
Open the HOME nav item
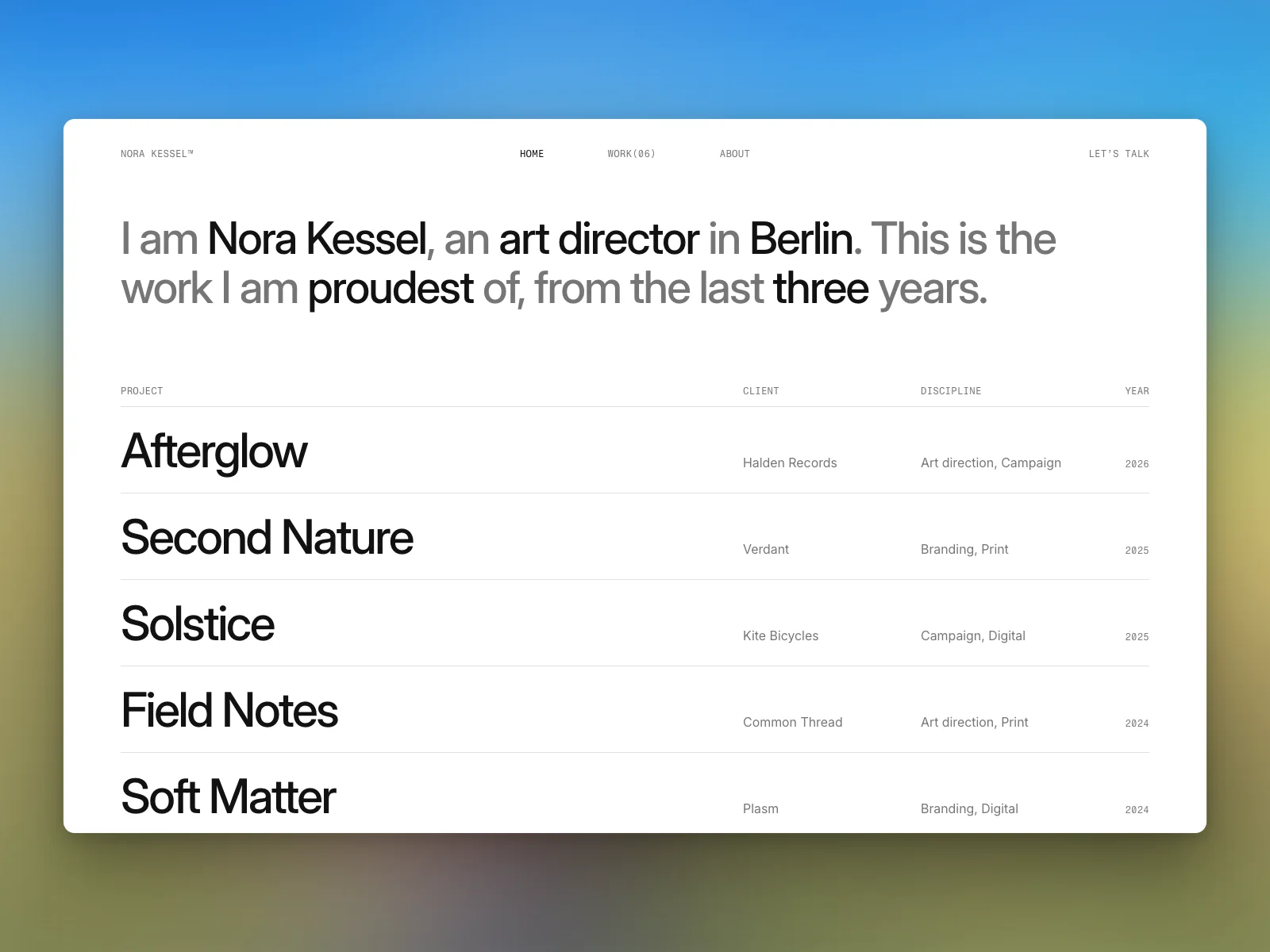click(x=532, y=154)
